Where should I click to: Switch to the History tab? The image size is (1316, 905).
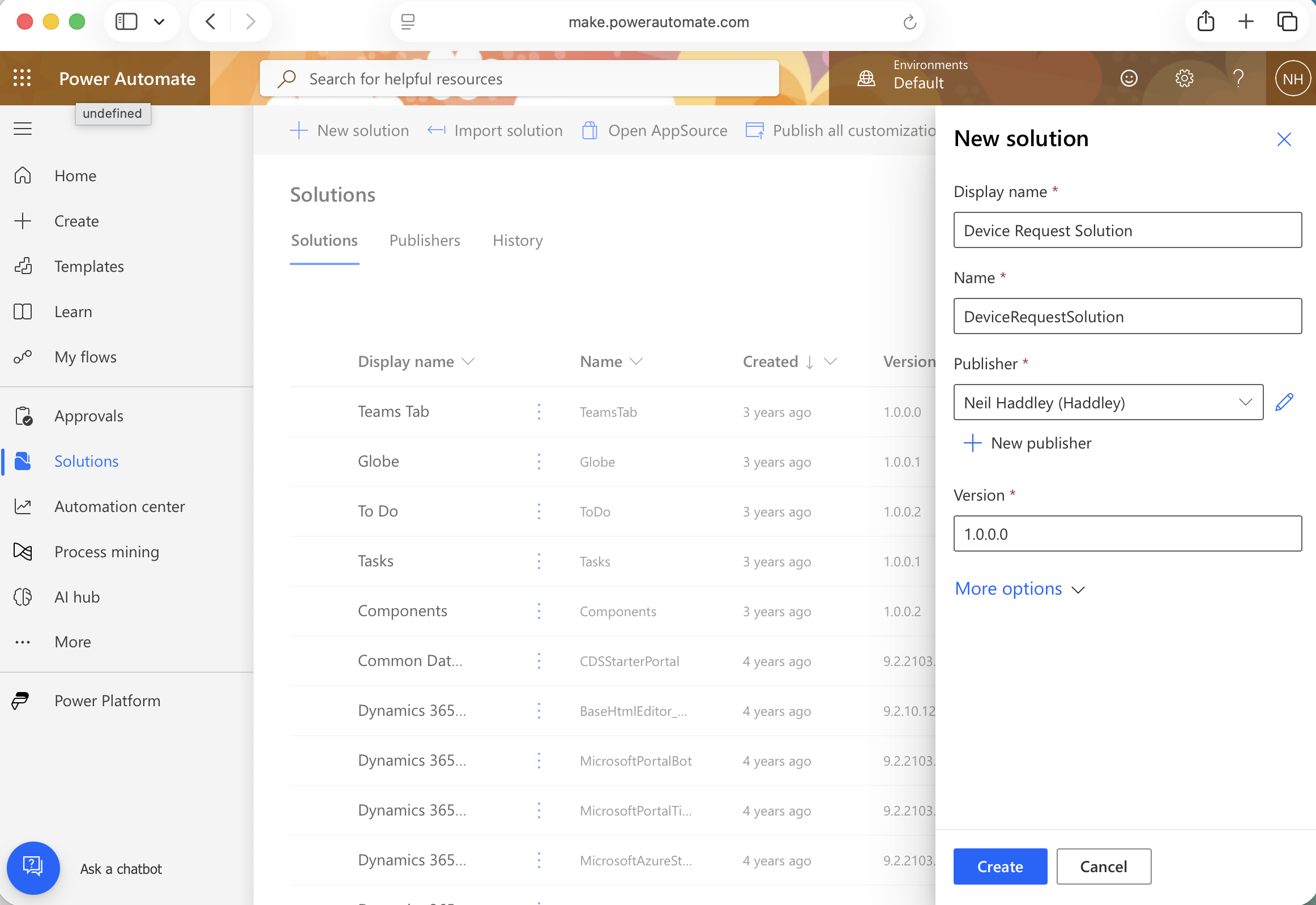click(x=518, y=241)
